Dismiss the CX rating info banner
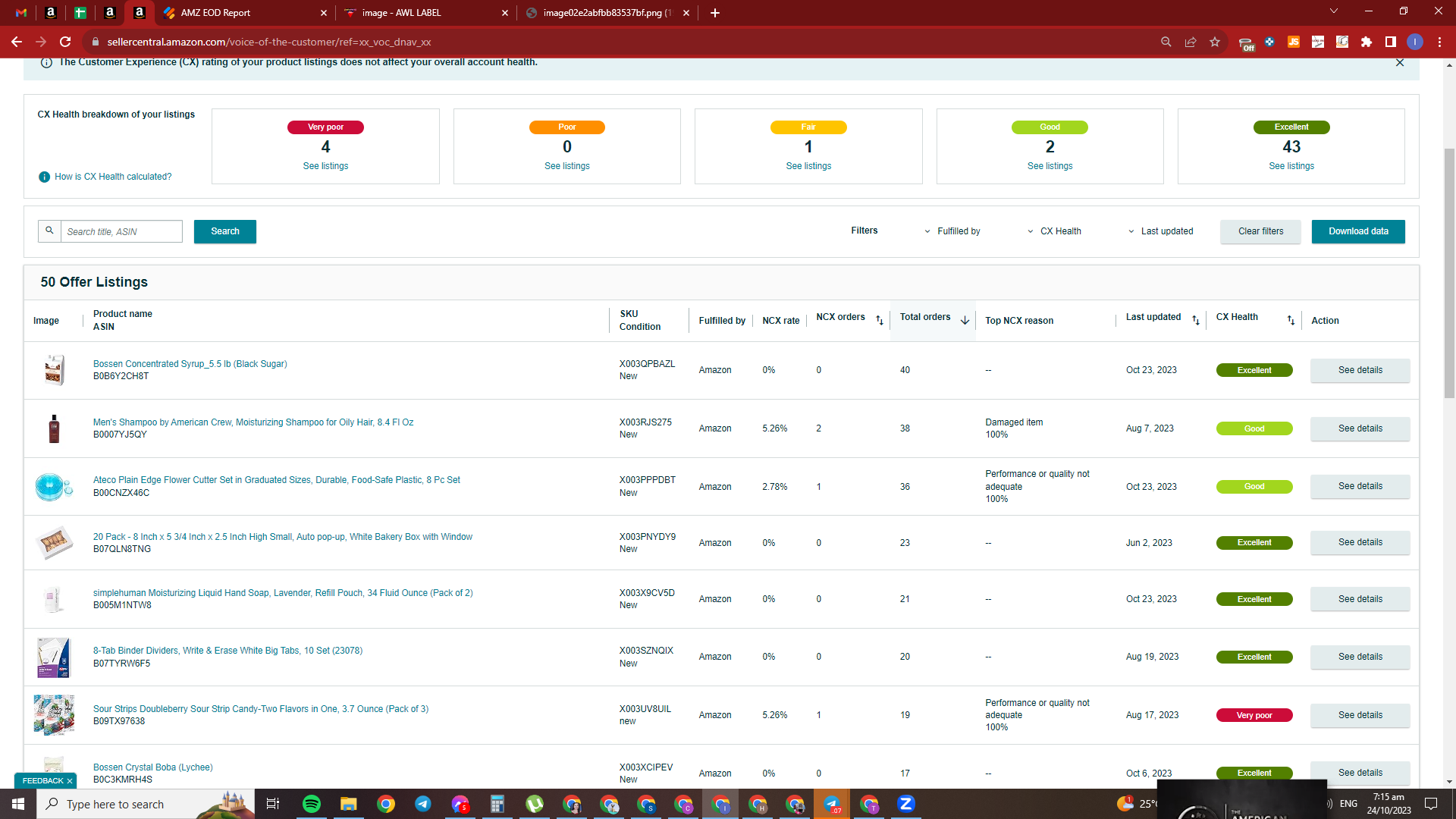Viewport: 1456px width, 819px height. [x=1400, y=63]
